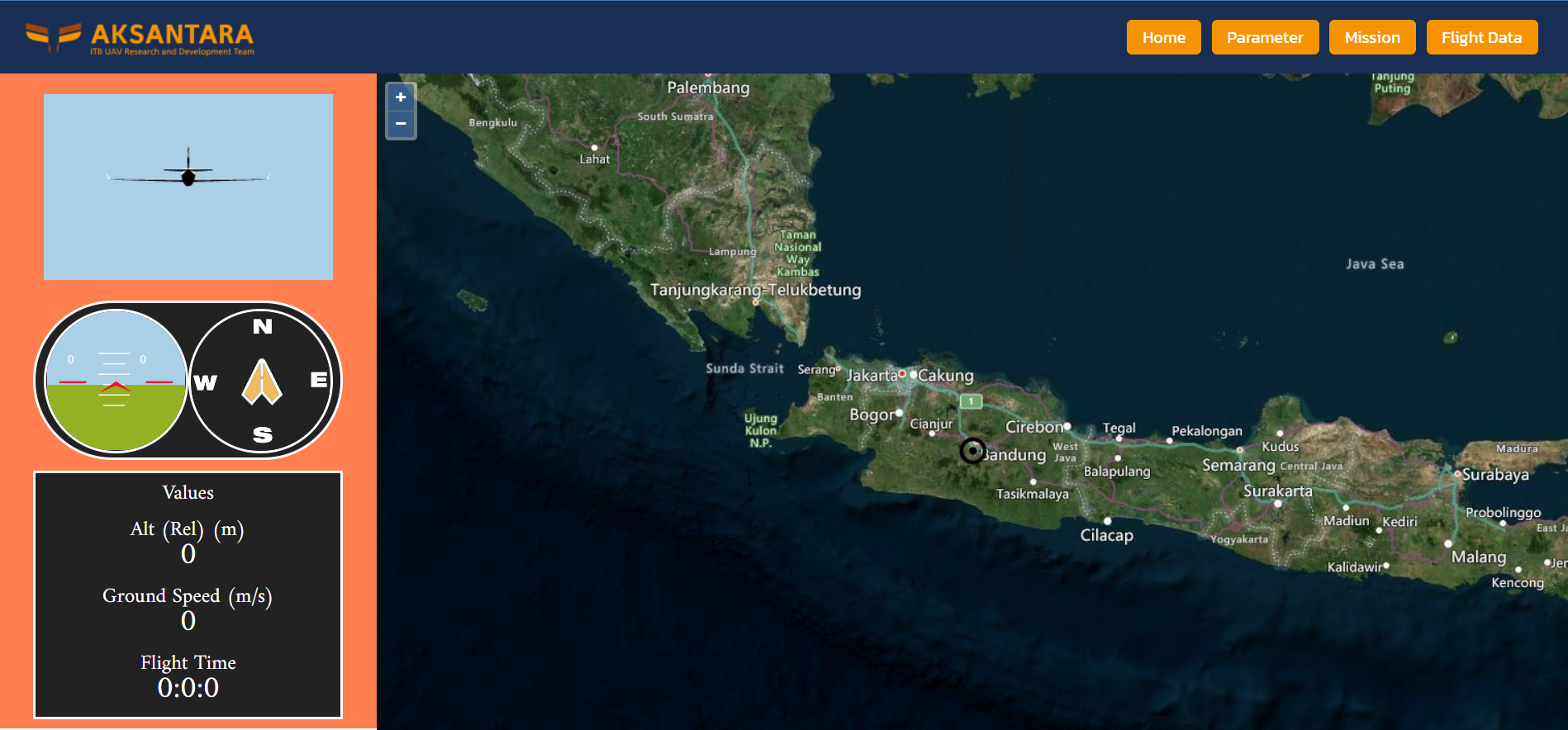The width and height of the screenshot is (1568, 730).
Task: Click the N letter on the compass
Action: tap(263, 326)
